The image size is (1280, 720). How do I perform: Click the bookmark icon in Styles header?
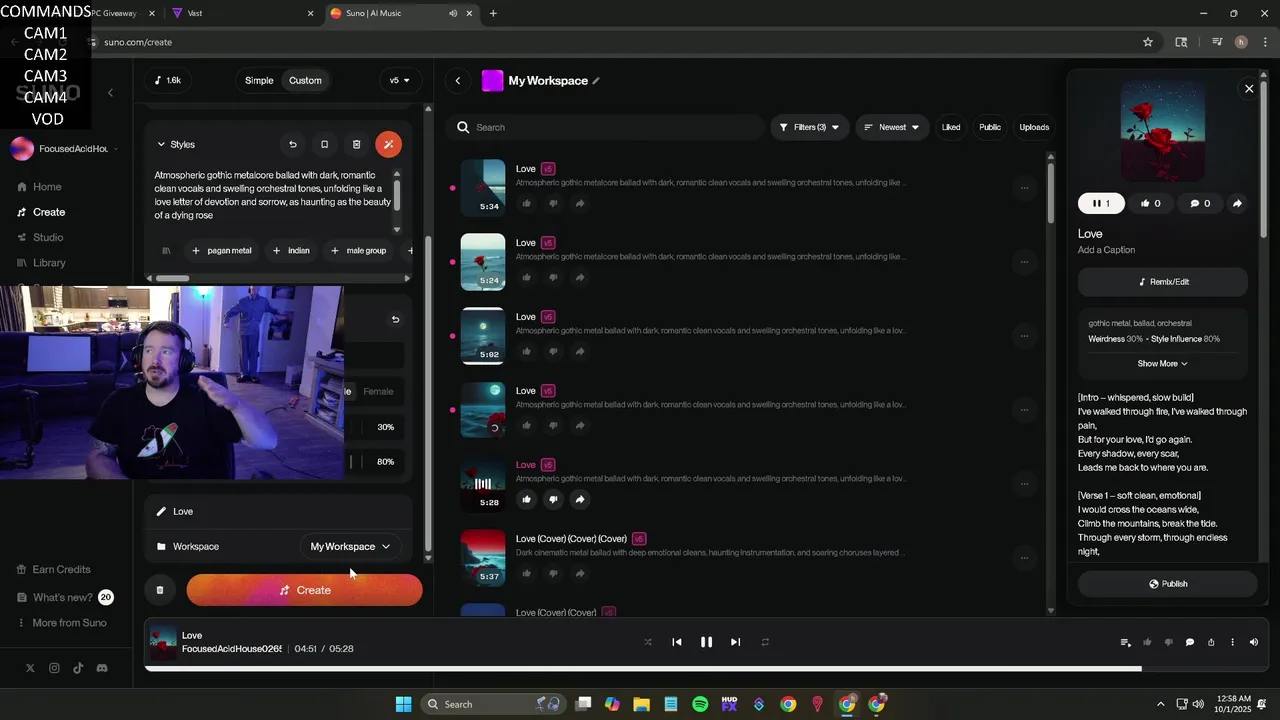[324, 144]
